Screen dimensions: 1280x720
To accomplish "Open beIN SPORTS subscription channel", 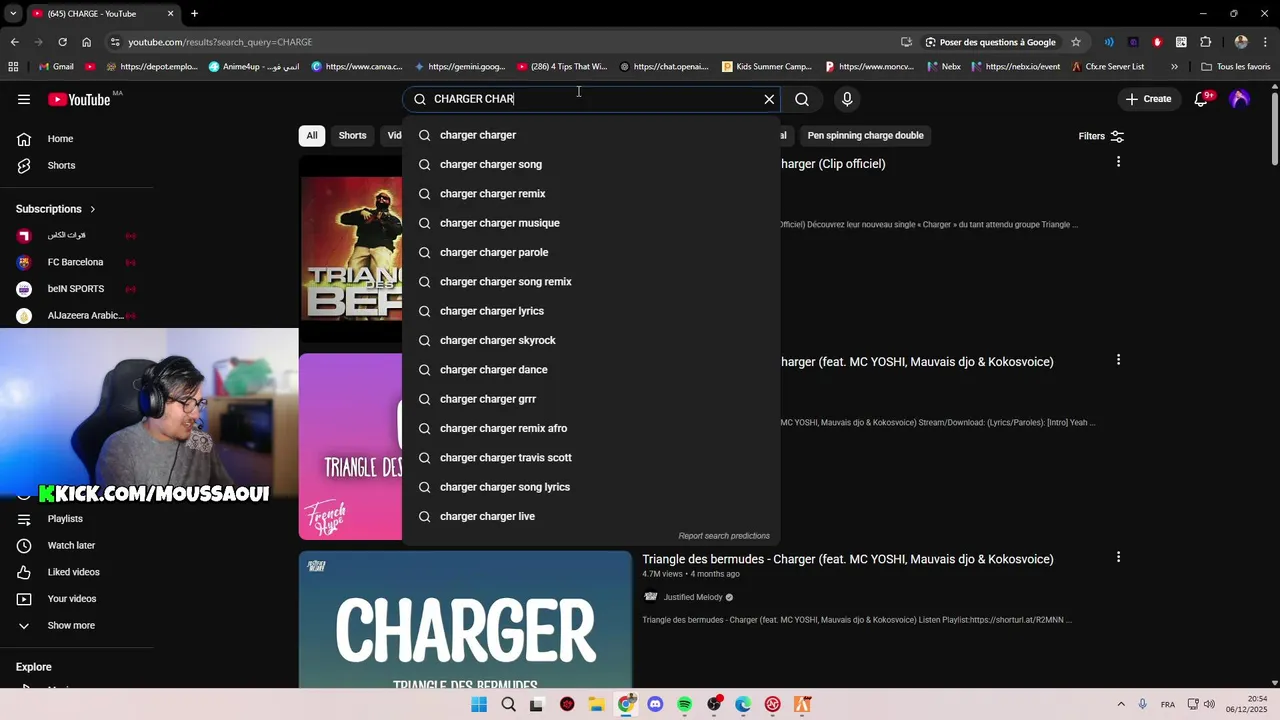I will coord(77,289).
